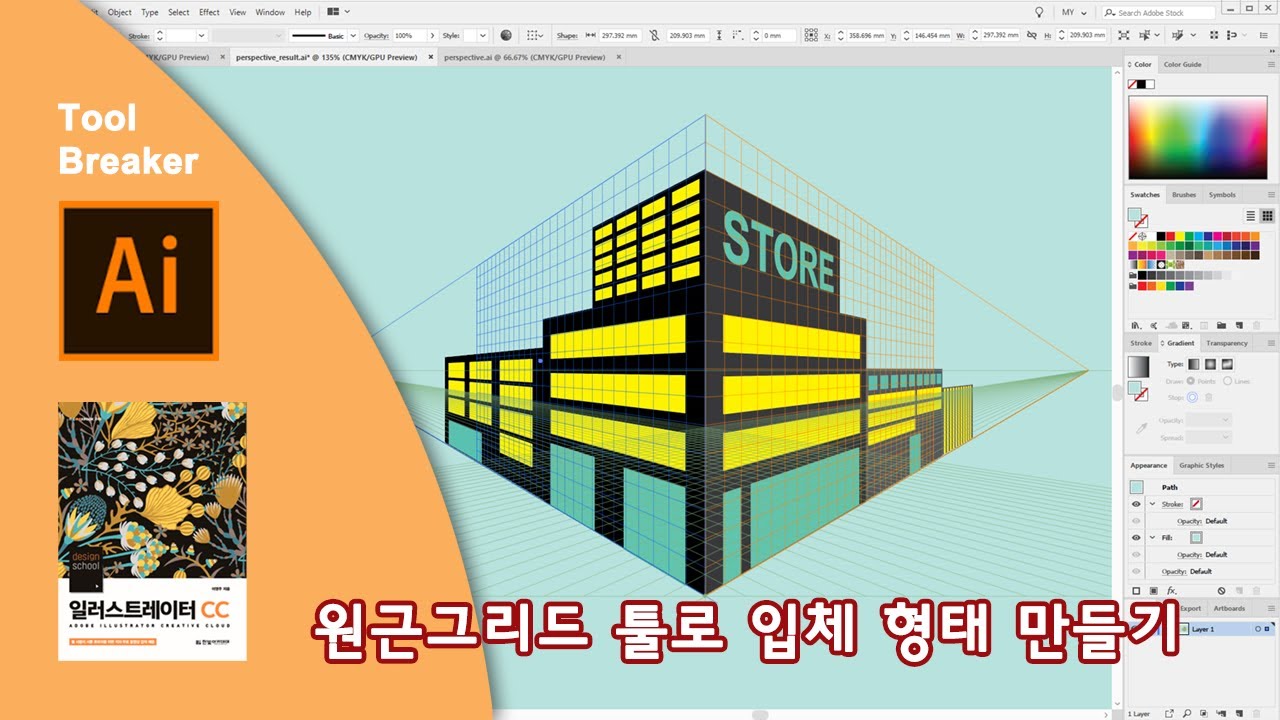
Task: Collapse the Fill attribute row
Action: tap(1152, 537)
